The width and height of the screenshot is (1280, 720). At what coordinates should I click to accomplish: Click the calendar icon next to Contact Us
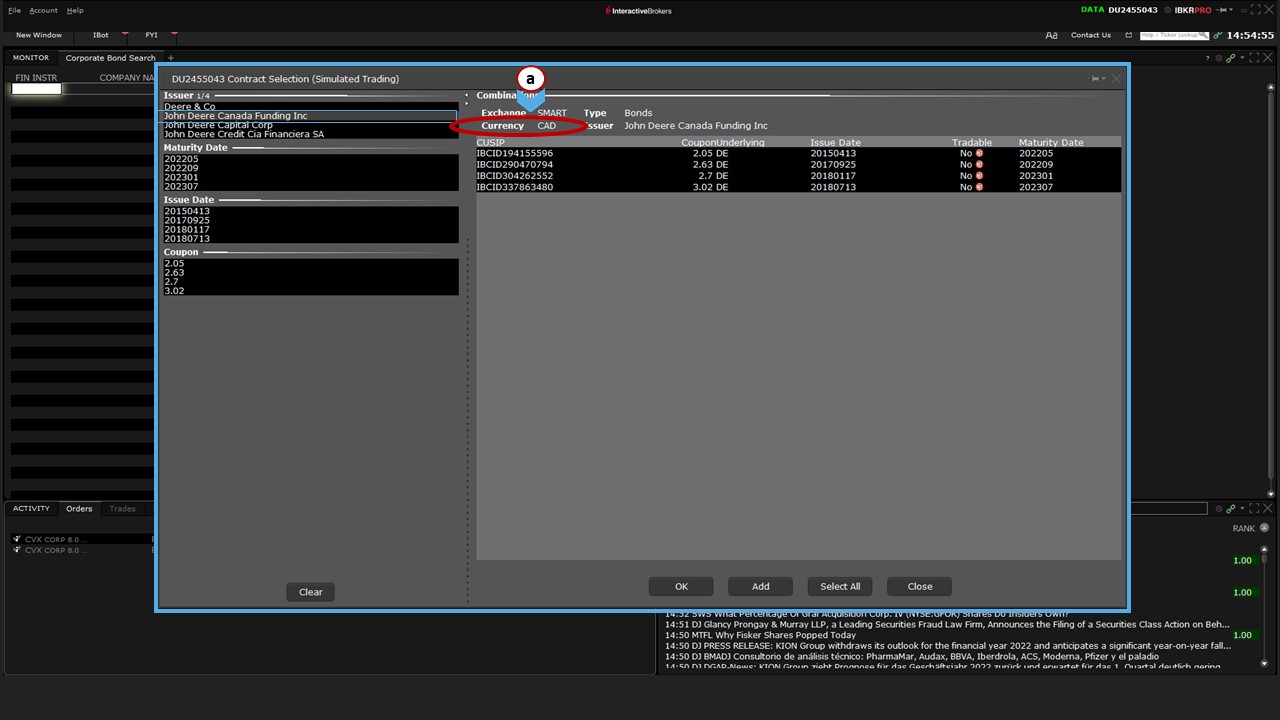[x=1128, y=35]
